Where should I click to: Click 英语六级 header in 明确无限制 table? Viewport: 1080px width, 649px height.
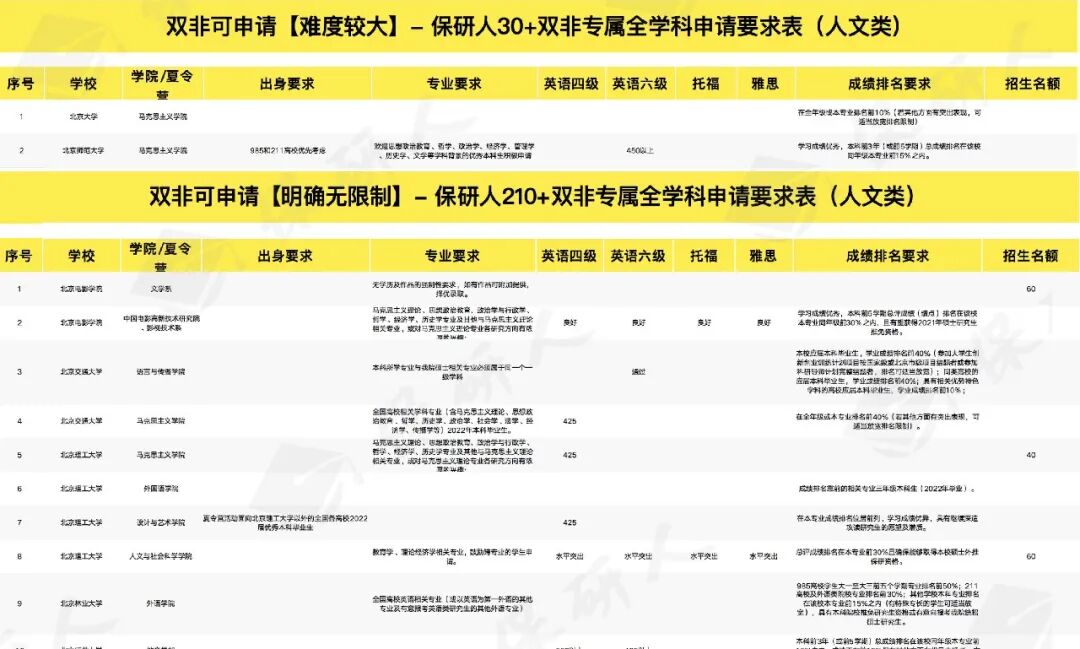638,256
